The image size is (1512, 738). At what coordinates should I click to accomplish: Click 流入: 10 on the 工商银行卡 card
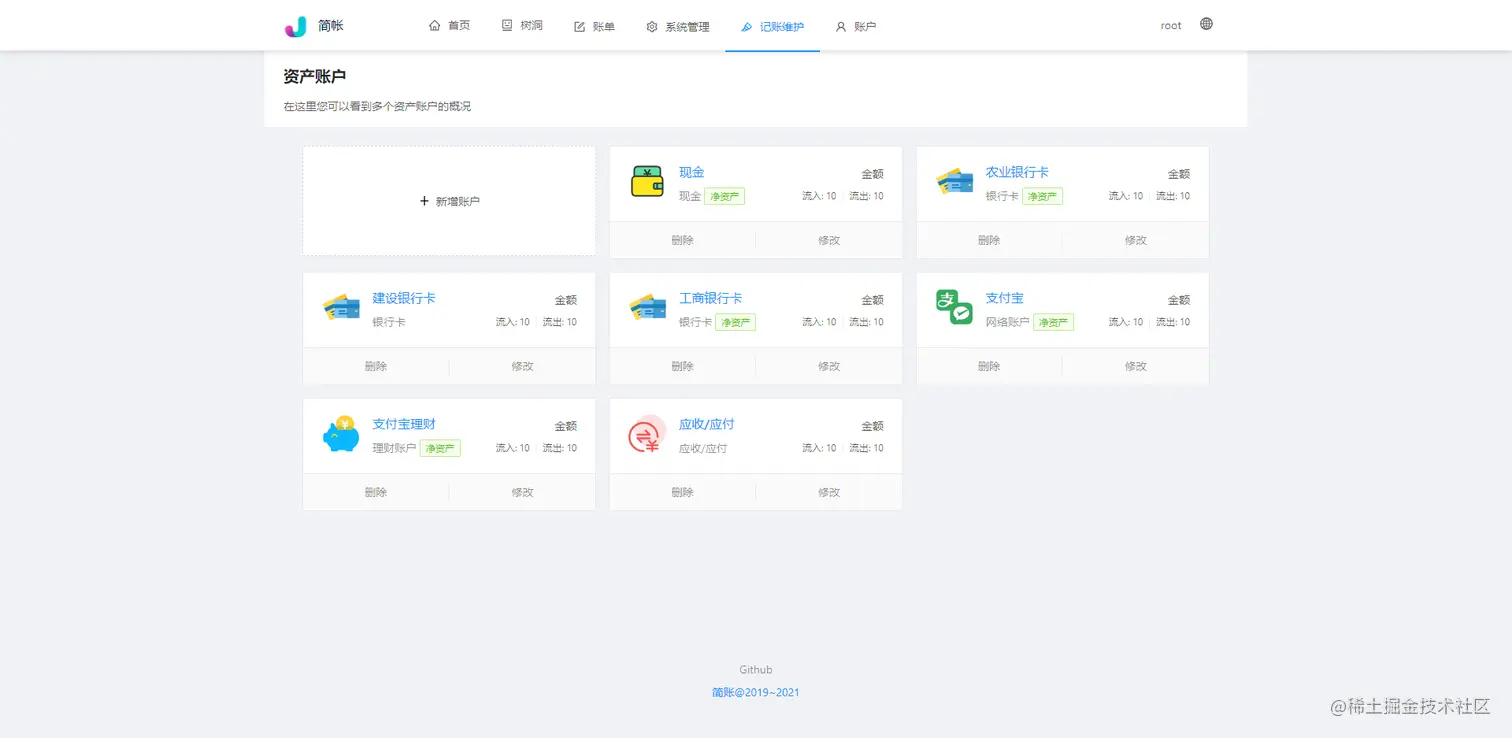pos(819,322)
